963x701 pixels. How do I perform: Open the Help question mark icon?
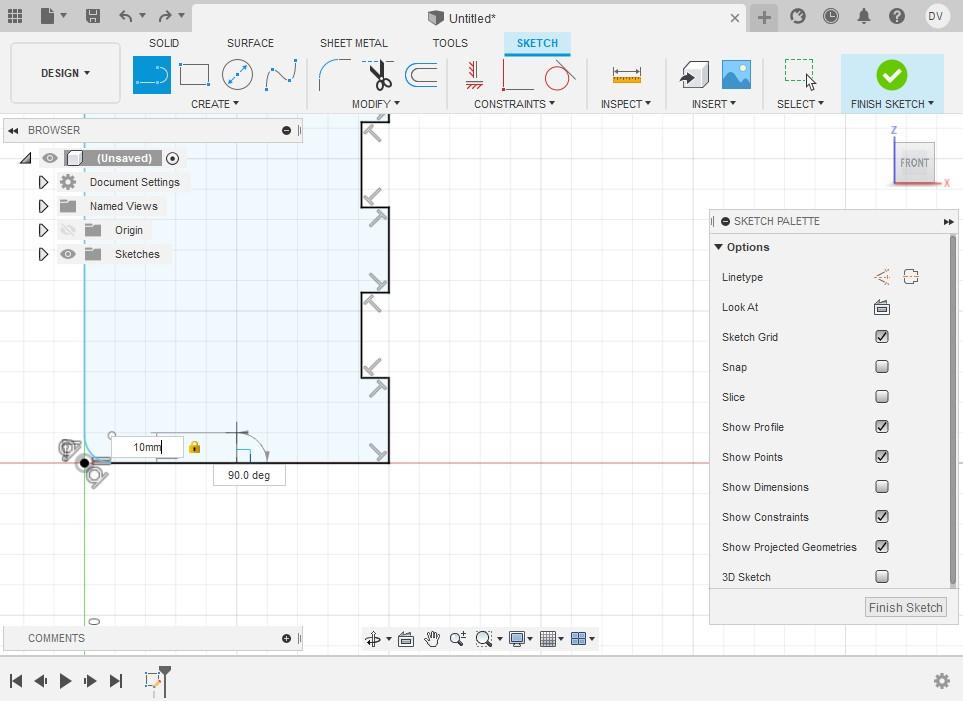coord(897,16)
